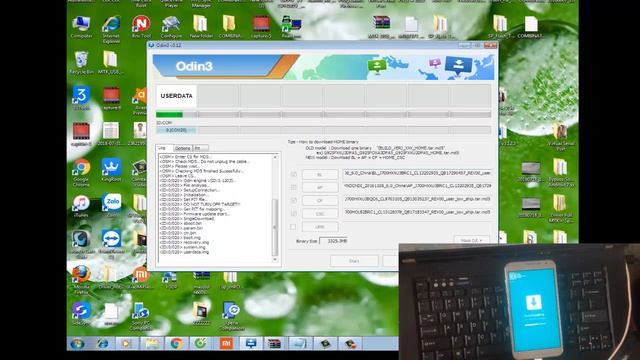Toggle the CP file checkbox
The height and width of the screenshot is (360, 640).
(x=293, y=200)
